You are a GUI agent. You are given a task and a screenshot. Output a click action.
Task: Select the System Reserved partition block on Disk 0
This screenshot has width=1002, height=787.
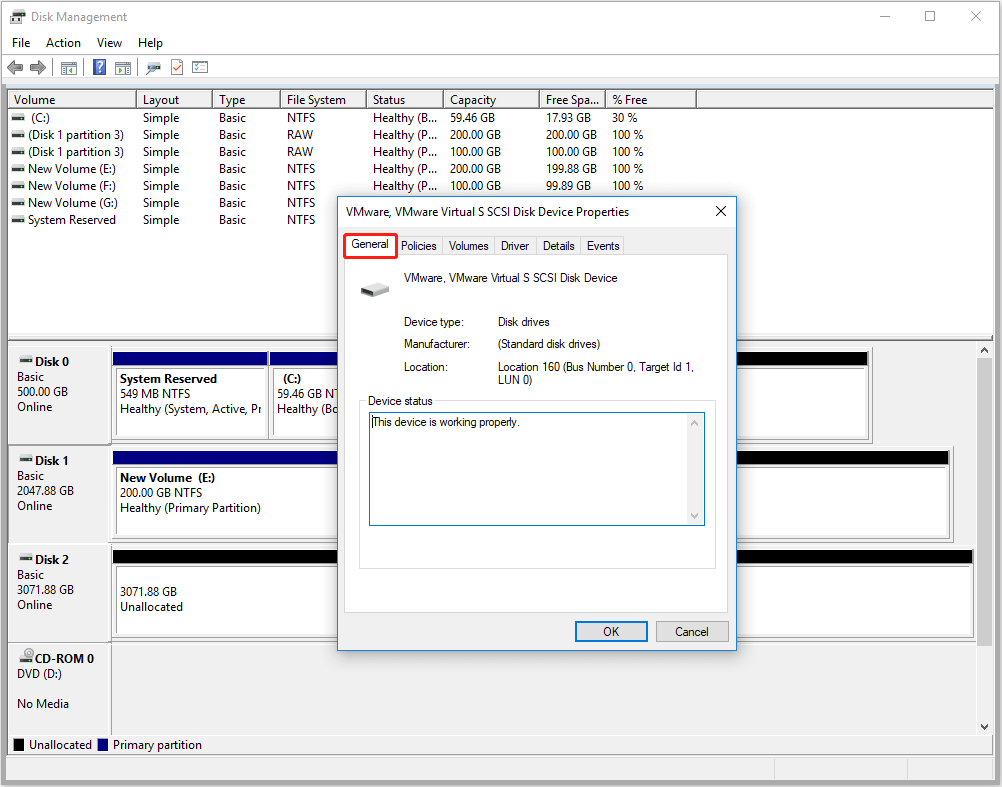click(x=190, y=394)
